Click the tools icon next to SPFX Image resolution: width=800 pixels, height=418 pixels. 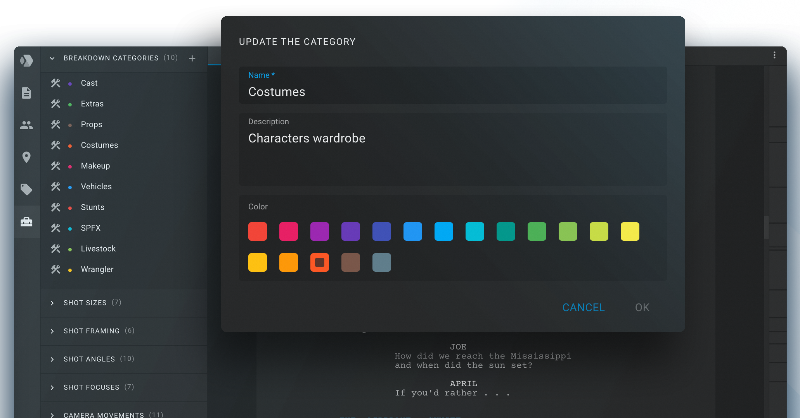[56, 228]
